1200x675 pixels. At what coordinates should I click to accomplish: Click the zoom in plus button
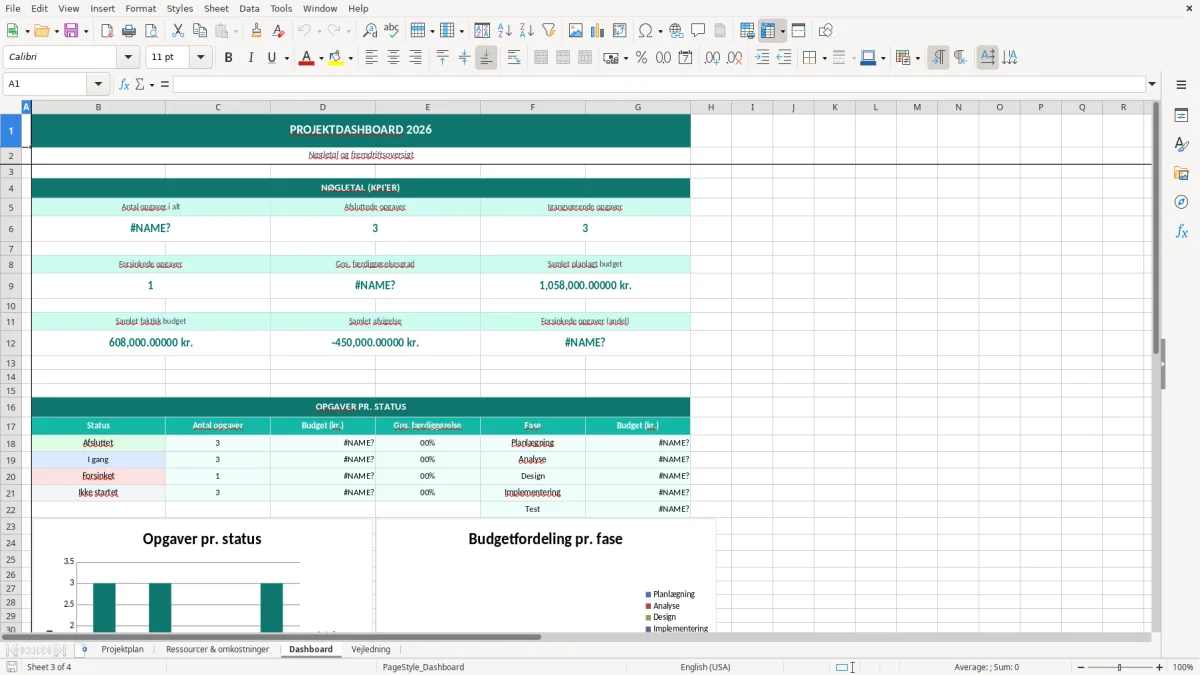1160,667
